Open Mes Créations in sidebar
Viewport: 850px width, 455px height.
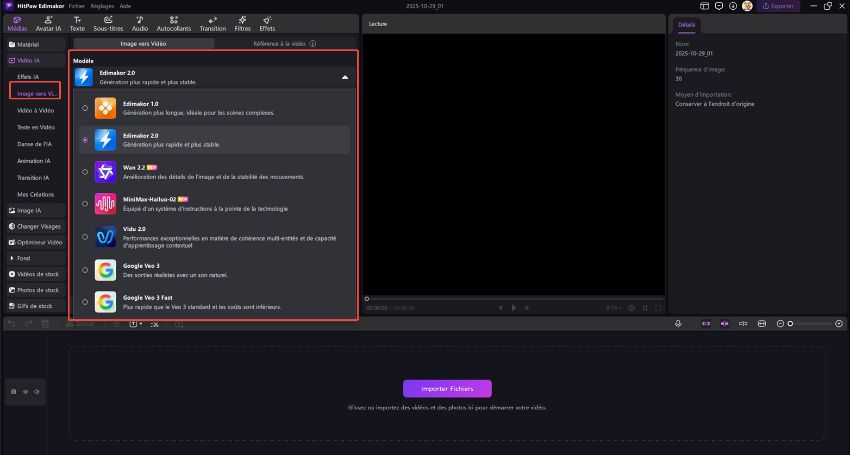point(36,195)
